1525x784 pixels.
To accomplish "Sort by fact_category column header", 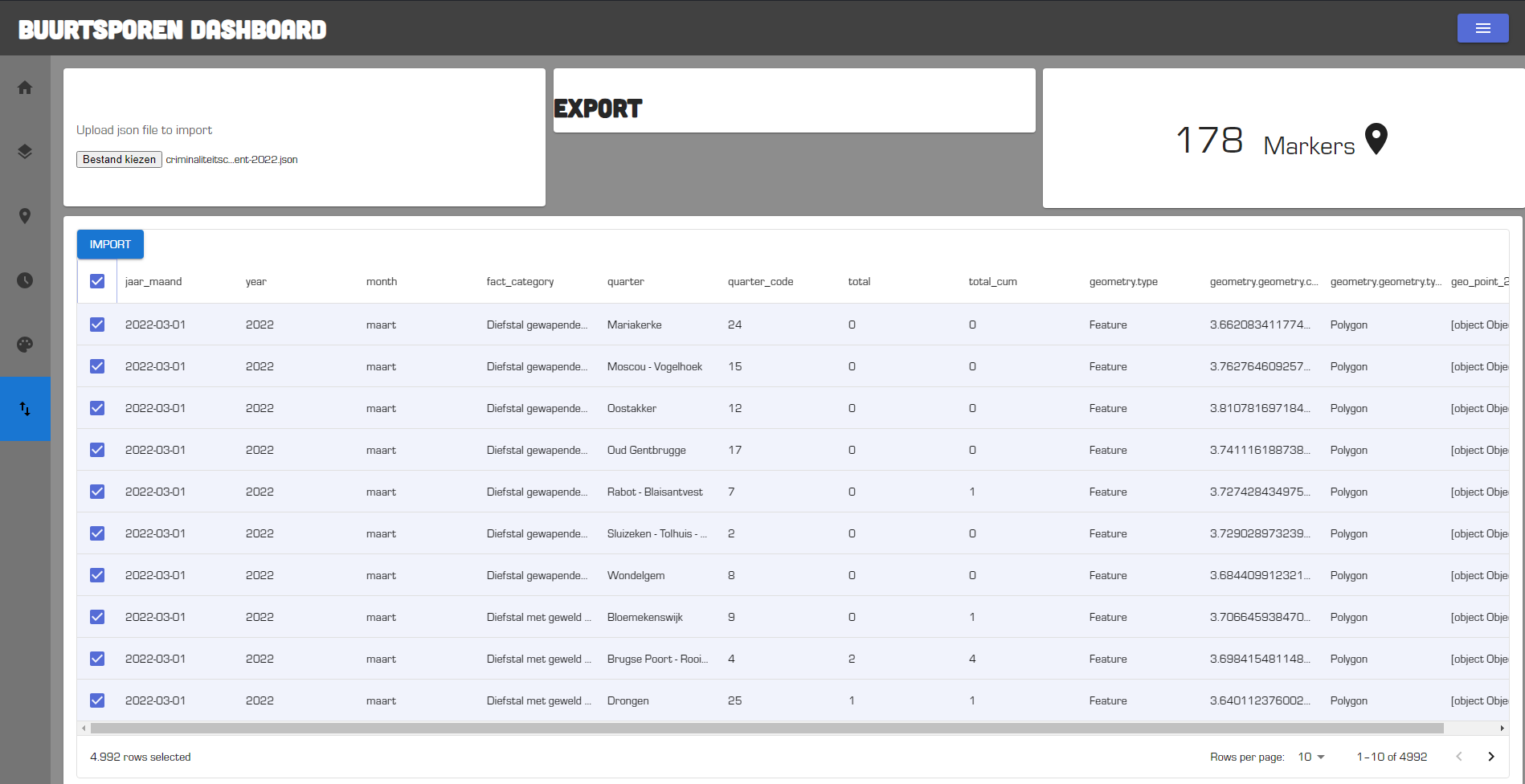I will pyautogui.click(x=521, y=281).
